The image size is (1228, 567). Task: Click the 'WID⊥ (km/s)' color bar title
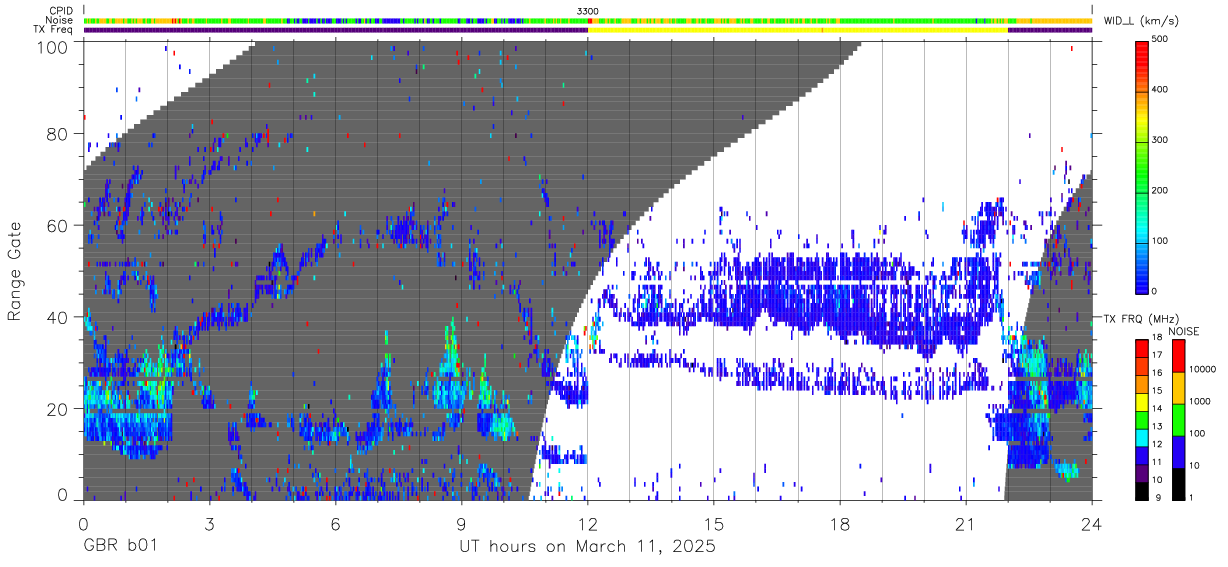pos(1140,20)
